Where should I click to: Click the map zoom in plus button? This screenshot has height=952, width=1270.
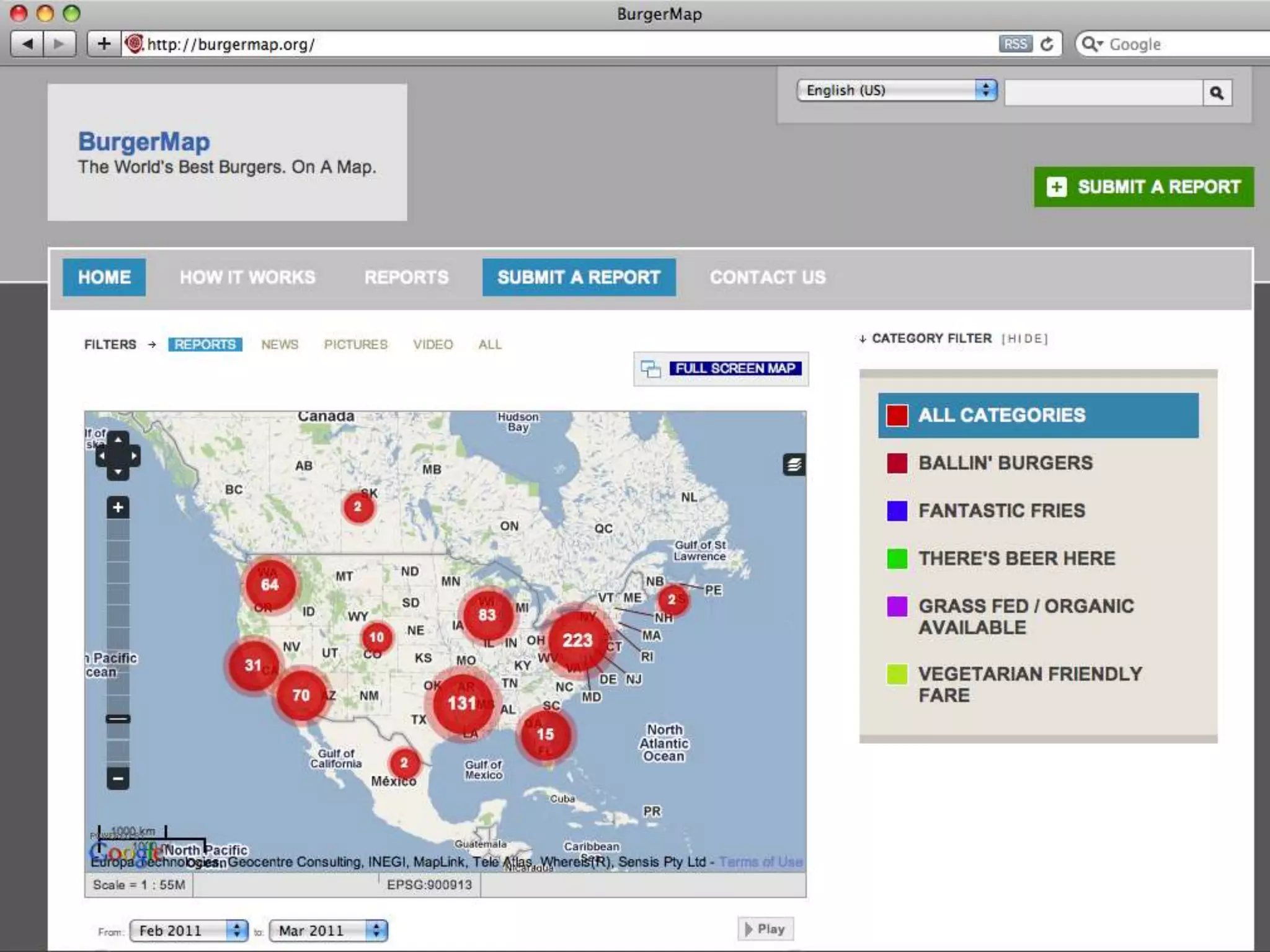[x=118, y=508]
